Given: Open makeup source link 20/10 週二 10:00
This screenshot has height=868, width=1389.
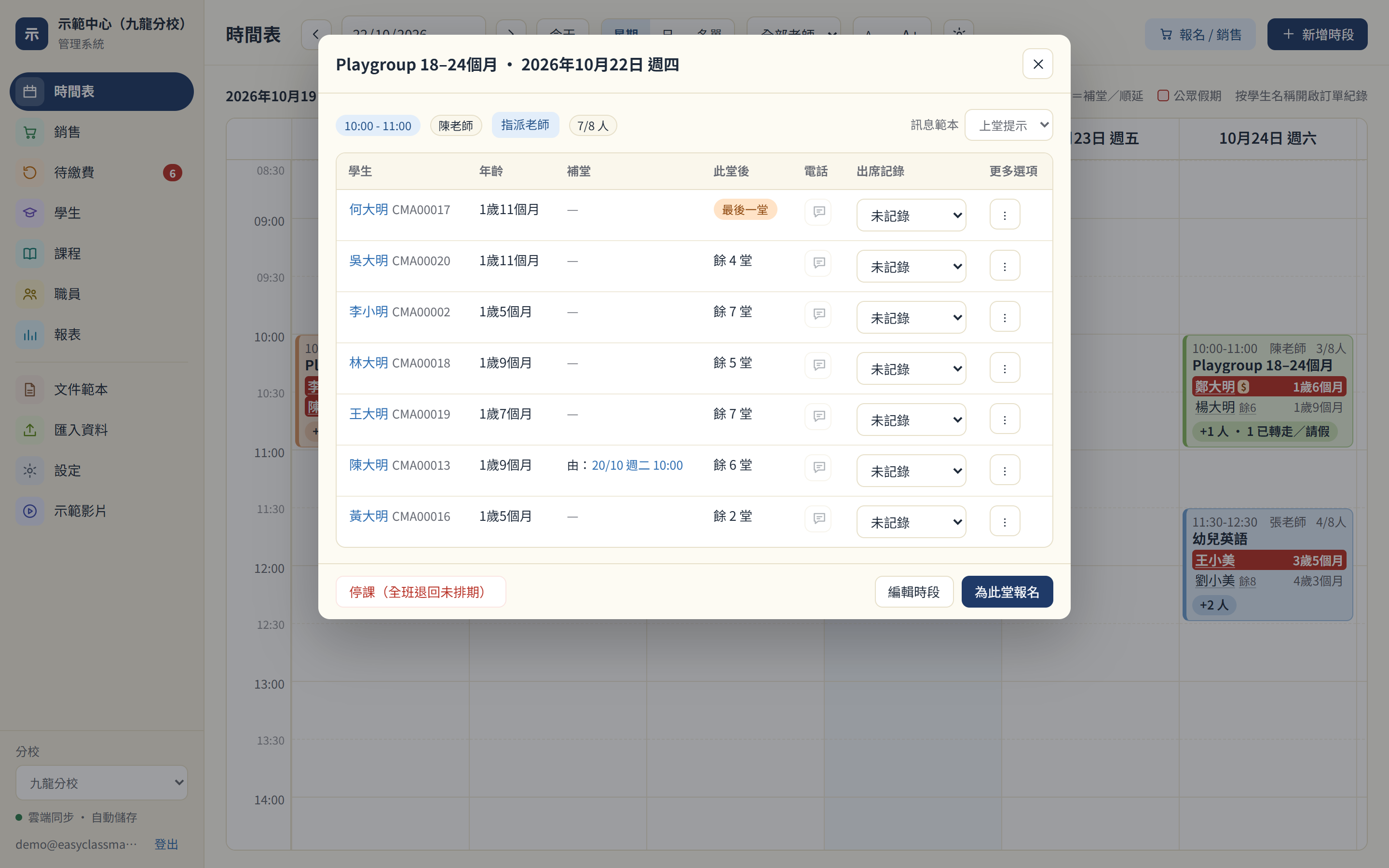Looking at the screenshot, I should click(x=637, y=465).
